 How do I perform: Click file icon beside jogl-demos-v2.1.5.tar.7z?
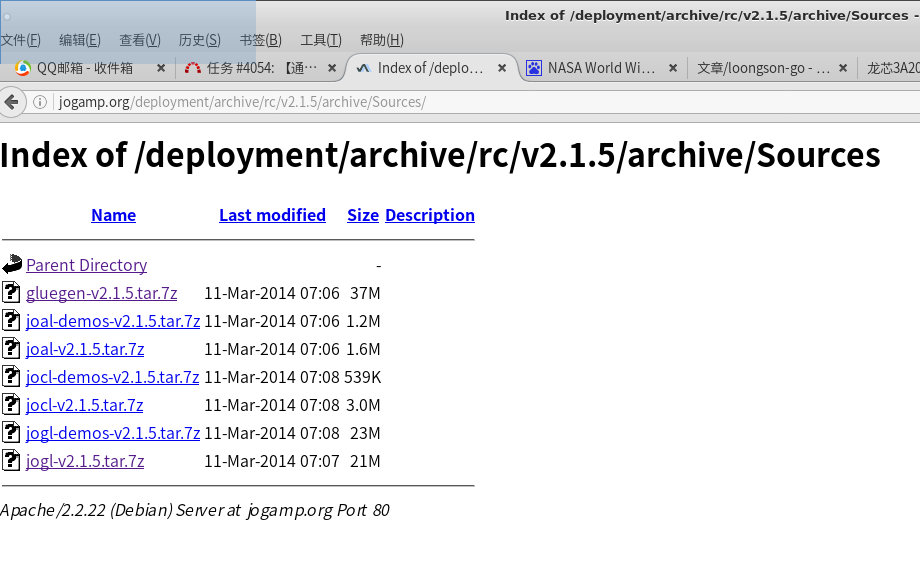pyautogui.click(x=11, y=433)
